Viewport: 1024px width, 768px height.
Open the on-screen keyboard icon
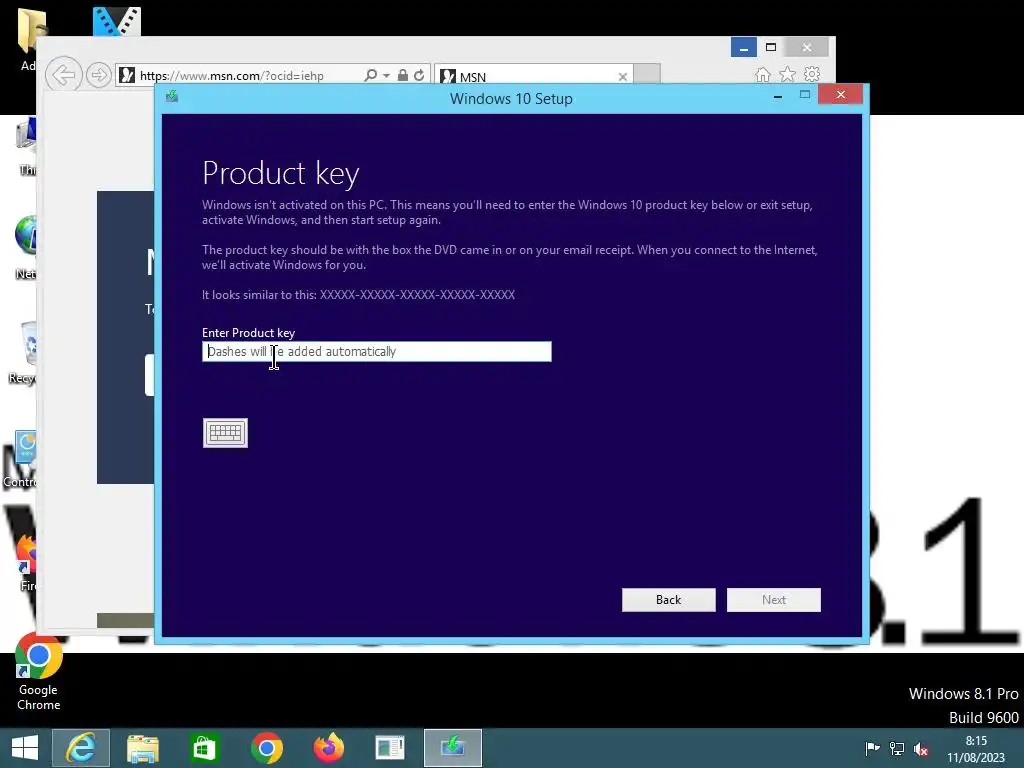[x=225, y=433]
